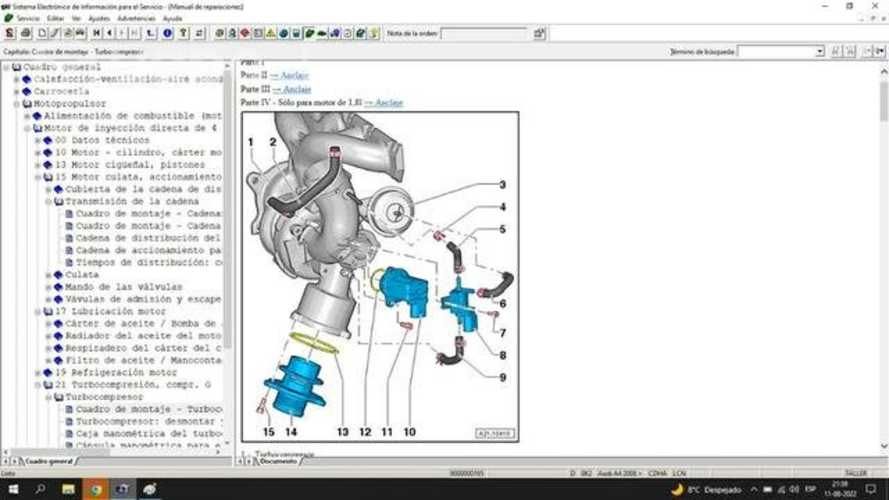Click the first-page navigation arrow icon

95,33
